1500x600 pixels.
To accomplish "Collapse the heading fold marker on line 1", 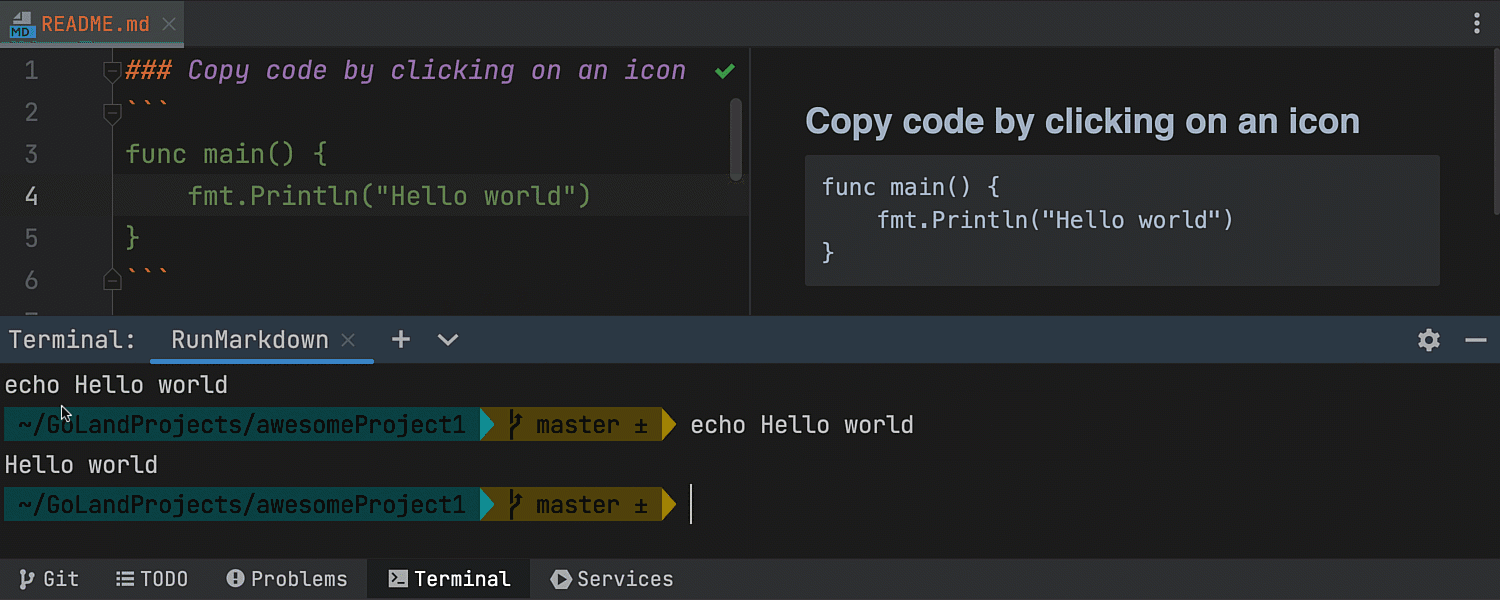I will (x=112, y=71).
